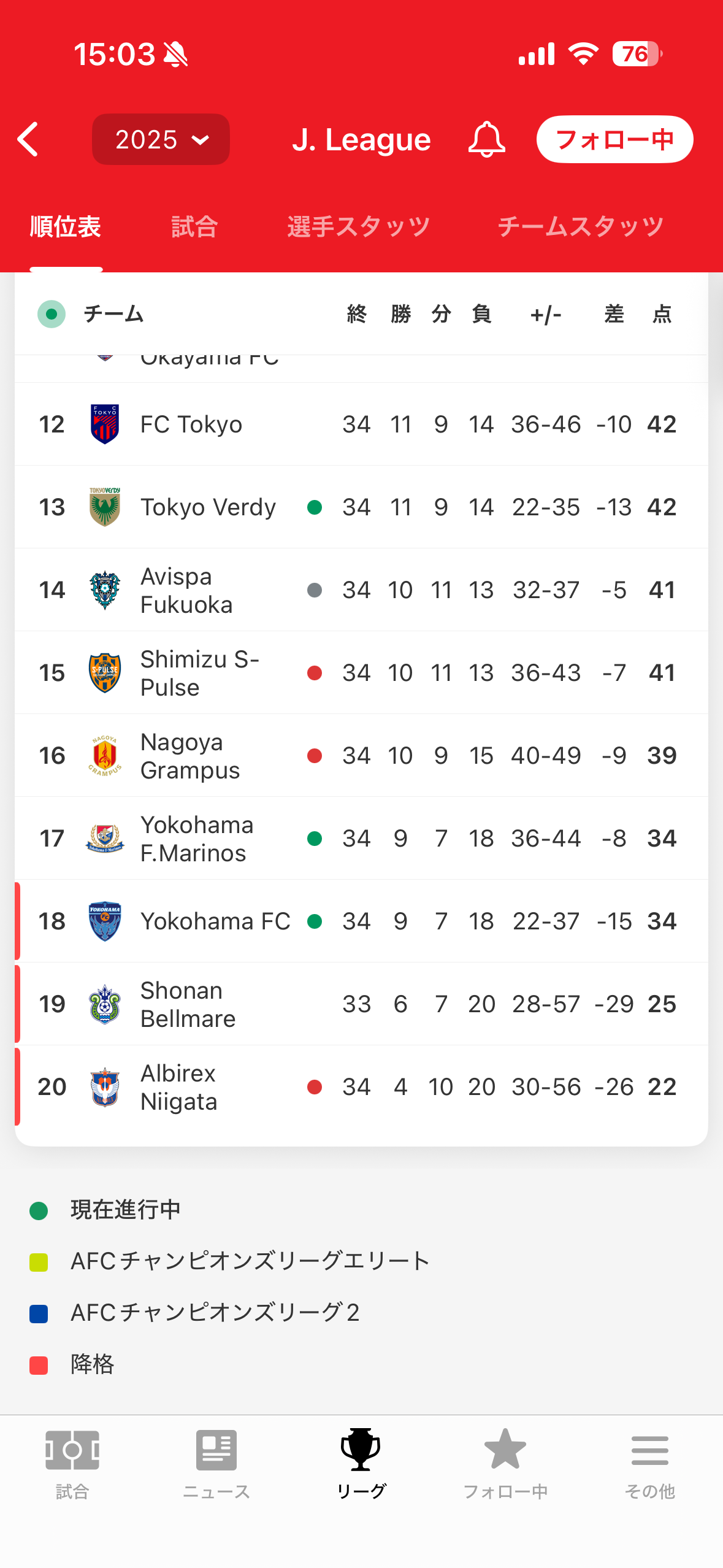Toggle the green live indicator beside チーム
The width and height of the screenshot is (723, 1568).
pos(52,314)
